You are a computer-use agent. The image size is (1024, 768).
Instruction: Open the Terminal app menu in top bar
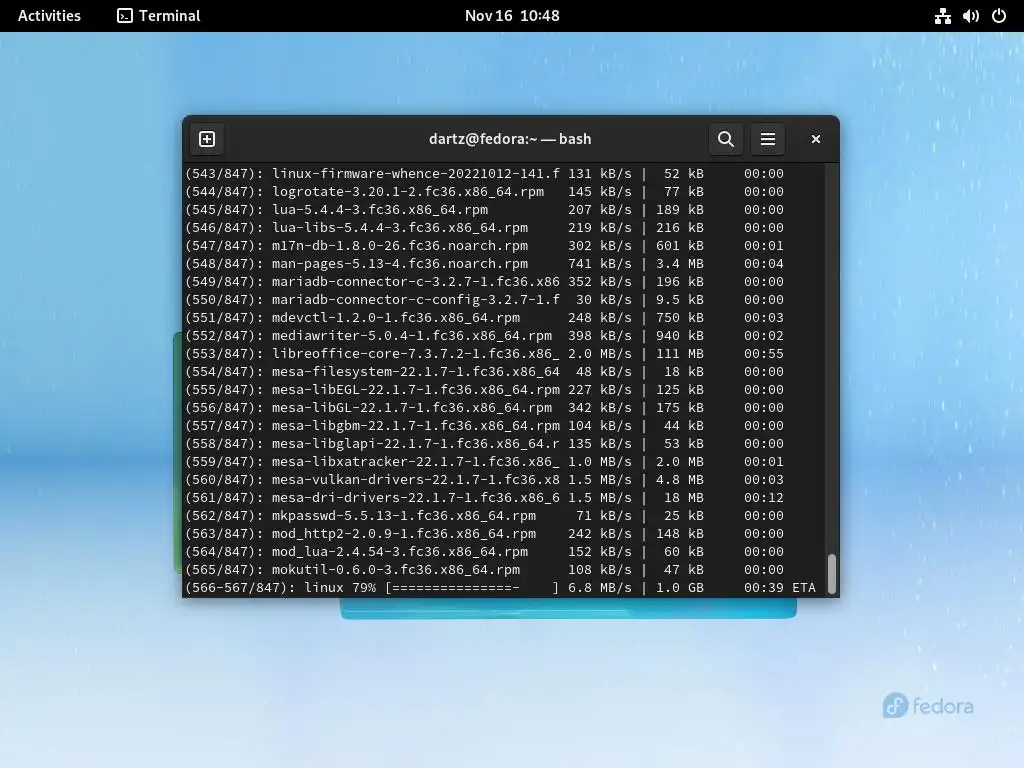159,16
